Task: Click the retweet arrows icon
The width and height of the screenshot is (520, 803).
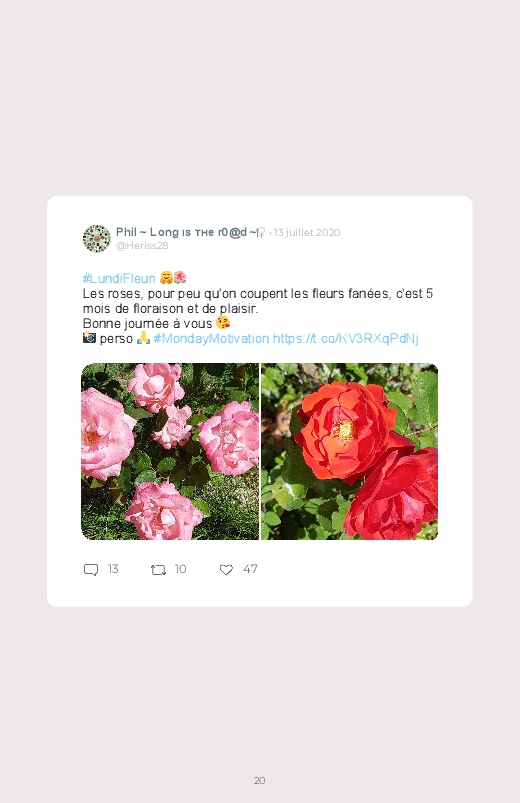Action: pos(158,570)
